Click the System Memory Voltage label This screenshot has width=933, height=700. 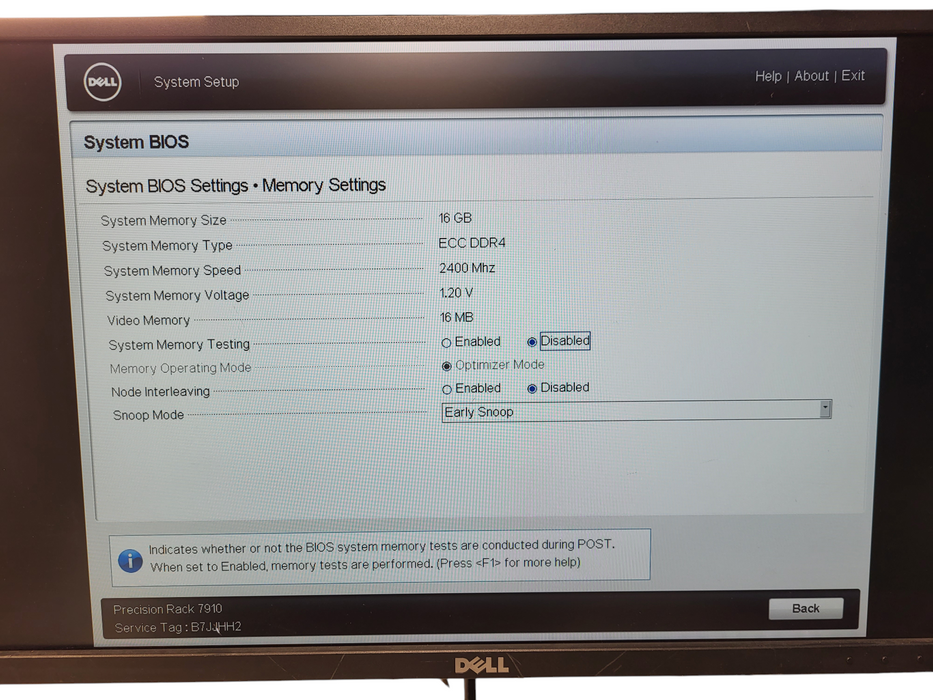coord(177,295)
